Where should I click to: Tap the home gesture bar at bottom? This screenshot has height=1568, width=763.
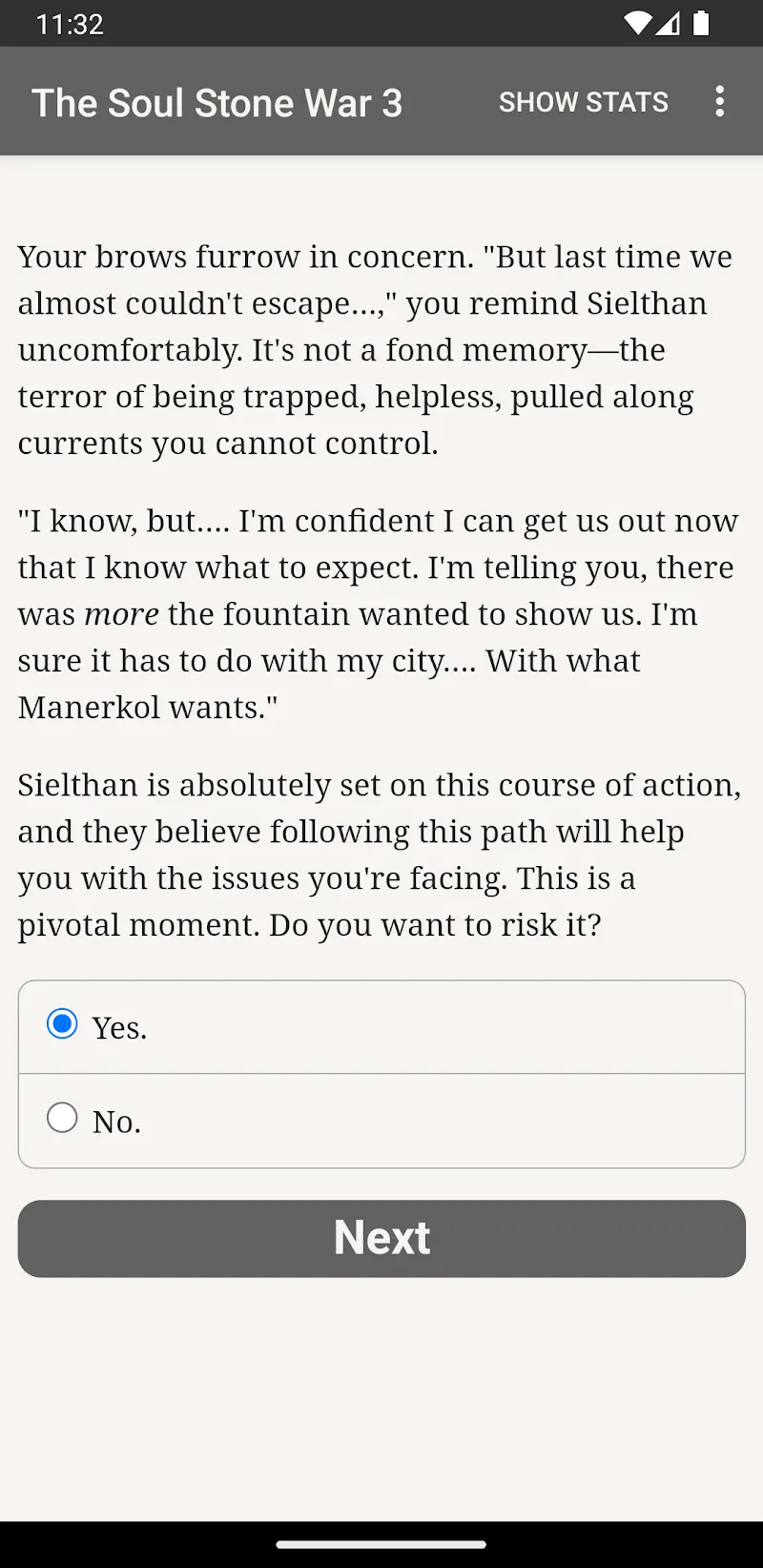click(381, 1544)
